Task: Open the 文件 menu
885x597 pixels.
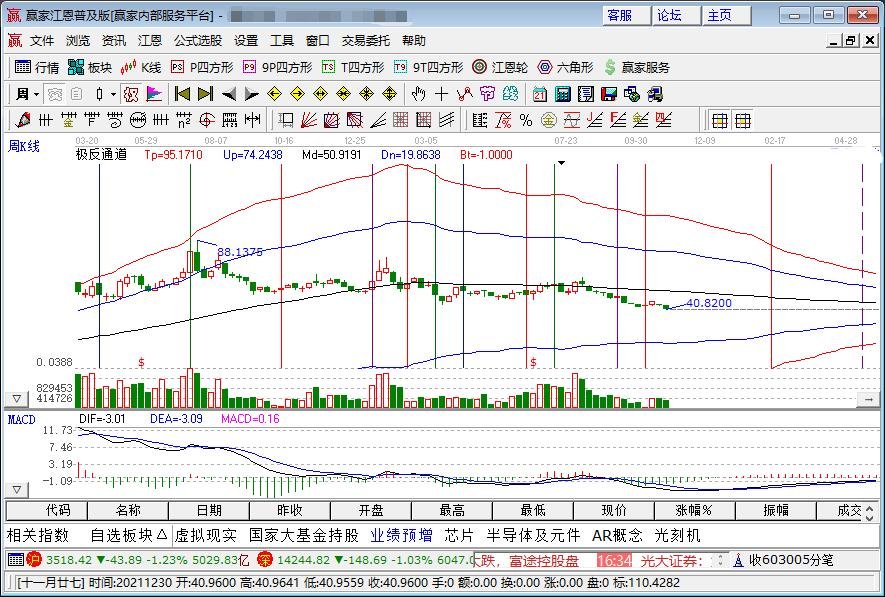Action: [42, 41]
